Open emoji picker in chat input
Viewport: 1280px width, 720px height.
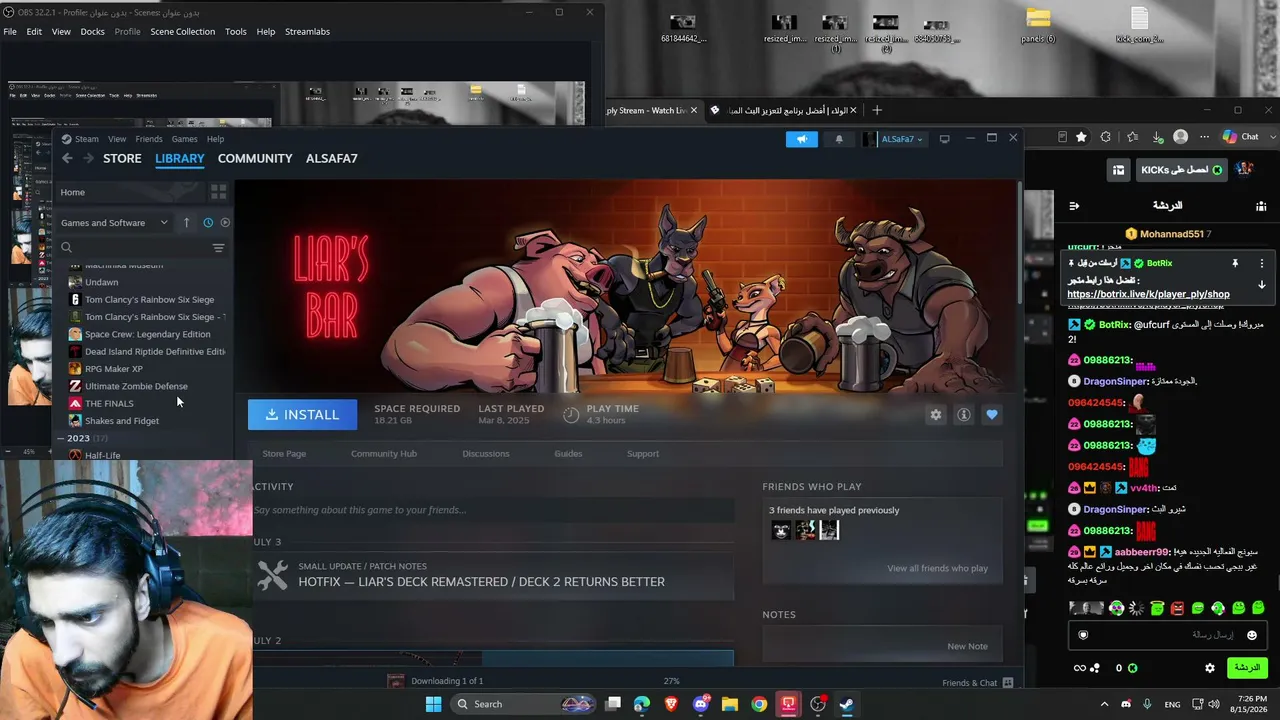[x=1251, y=635]
